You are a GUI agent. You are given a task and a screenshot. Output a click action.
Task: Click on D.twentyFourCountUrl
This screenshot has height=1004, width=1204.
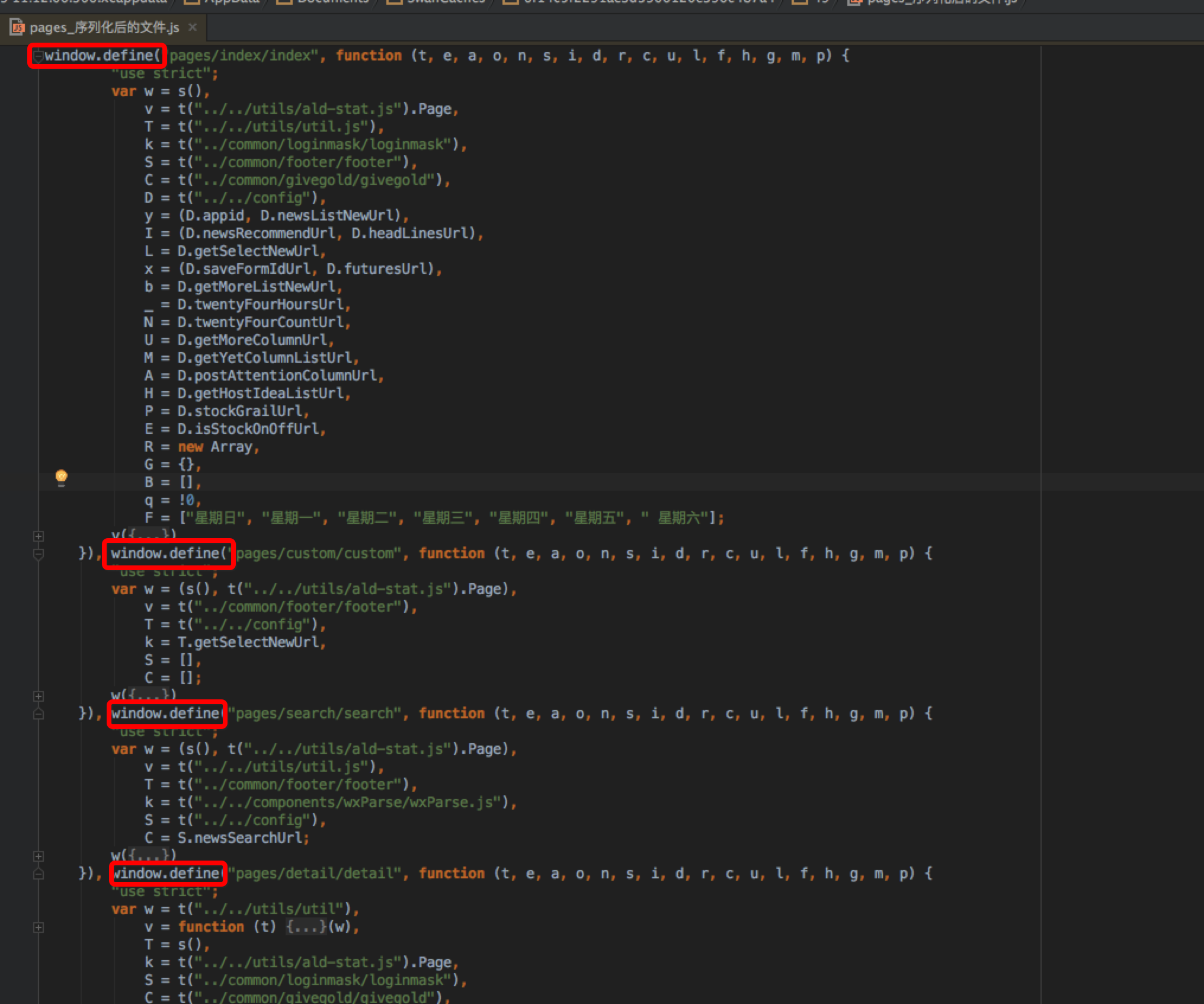(x=261, y=322)
